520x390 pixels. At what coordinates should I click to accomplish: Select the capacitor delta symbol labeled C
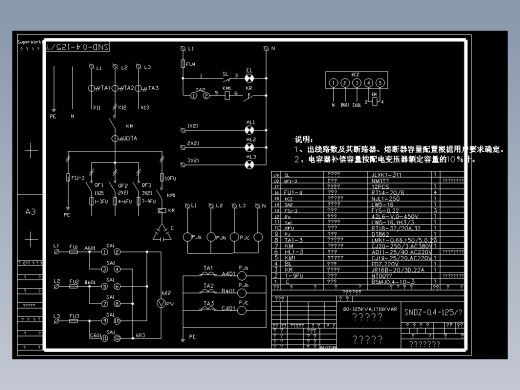[x=162, y=233]
